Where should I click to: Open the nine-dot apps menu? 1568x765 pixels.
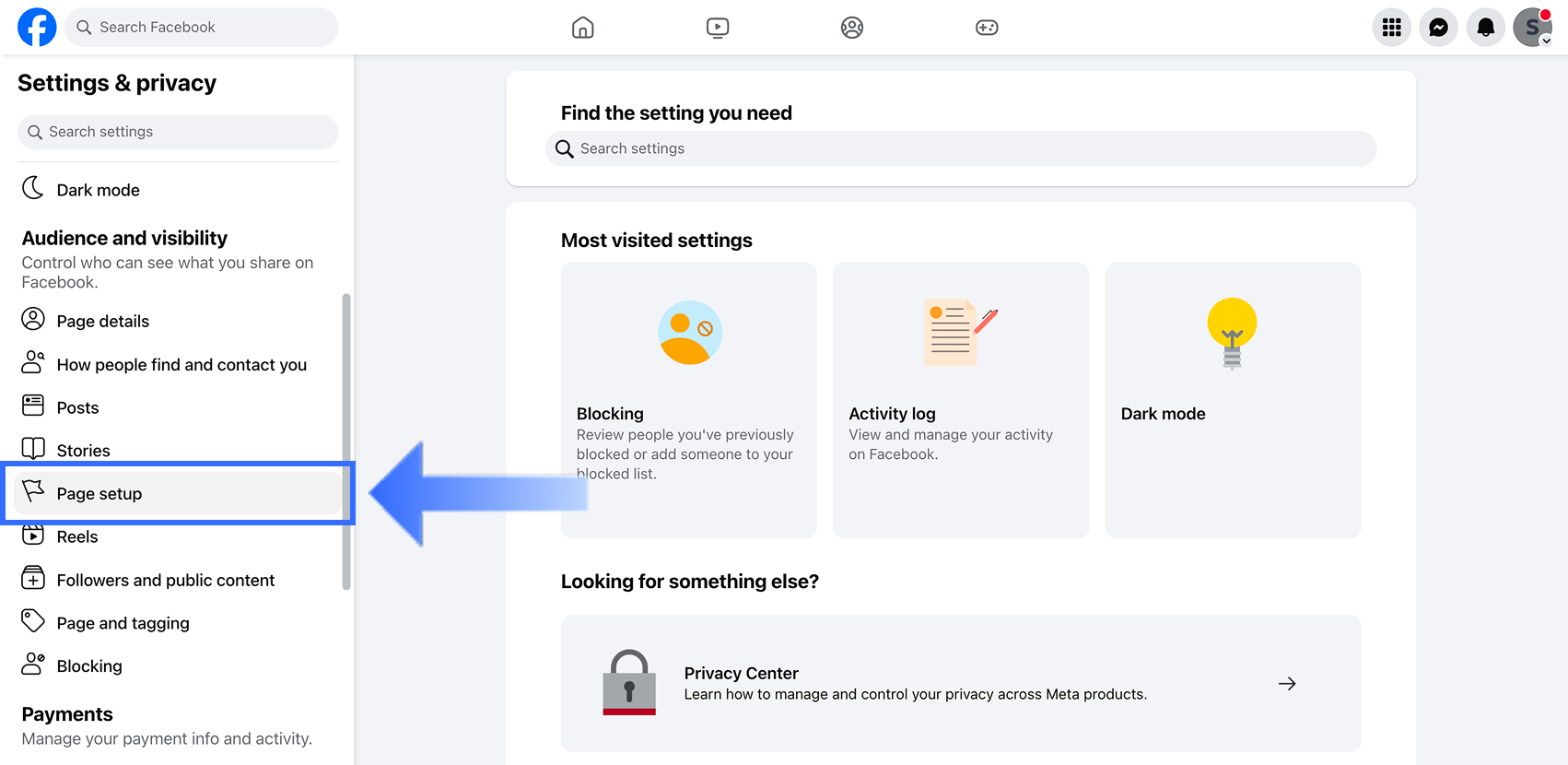coord(1392,28)
